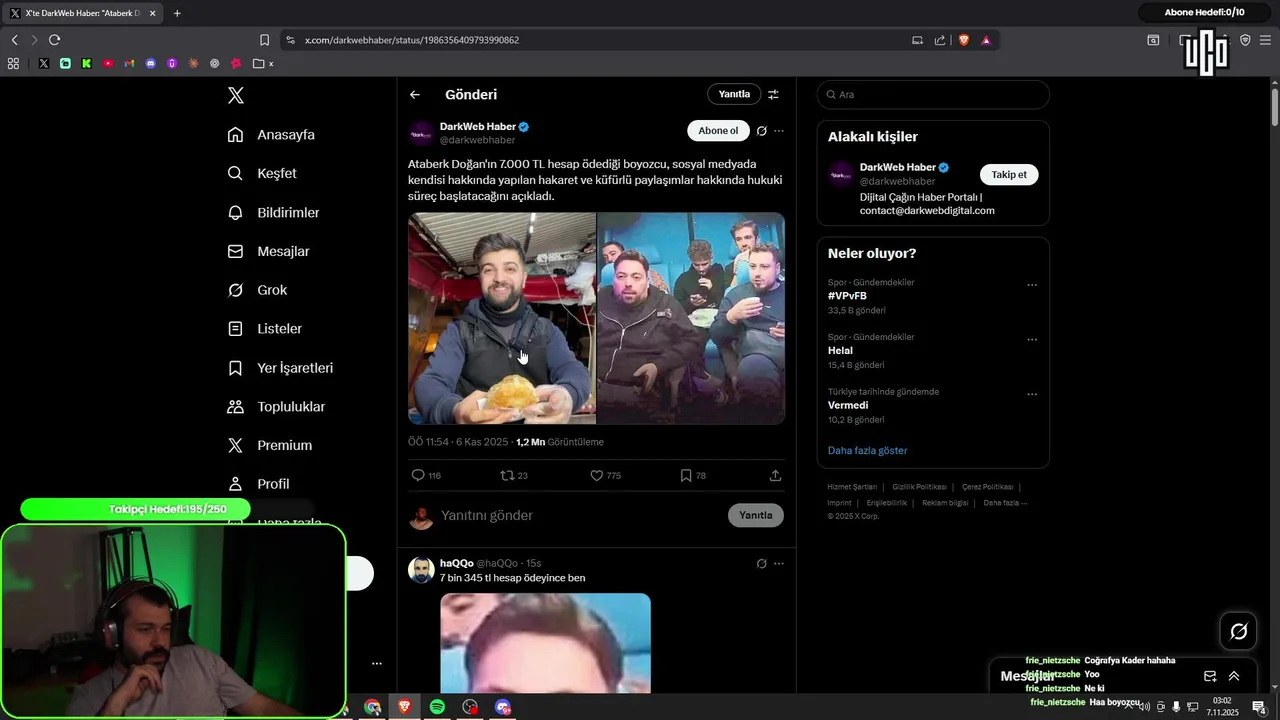This screenshot has height=720, width=1280.
Task: Click the address bar URL
Action: [412, 40]
